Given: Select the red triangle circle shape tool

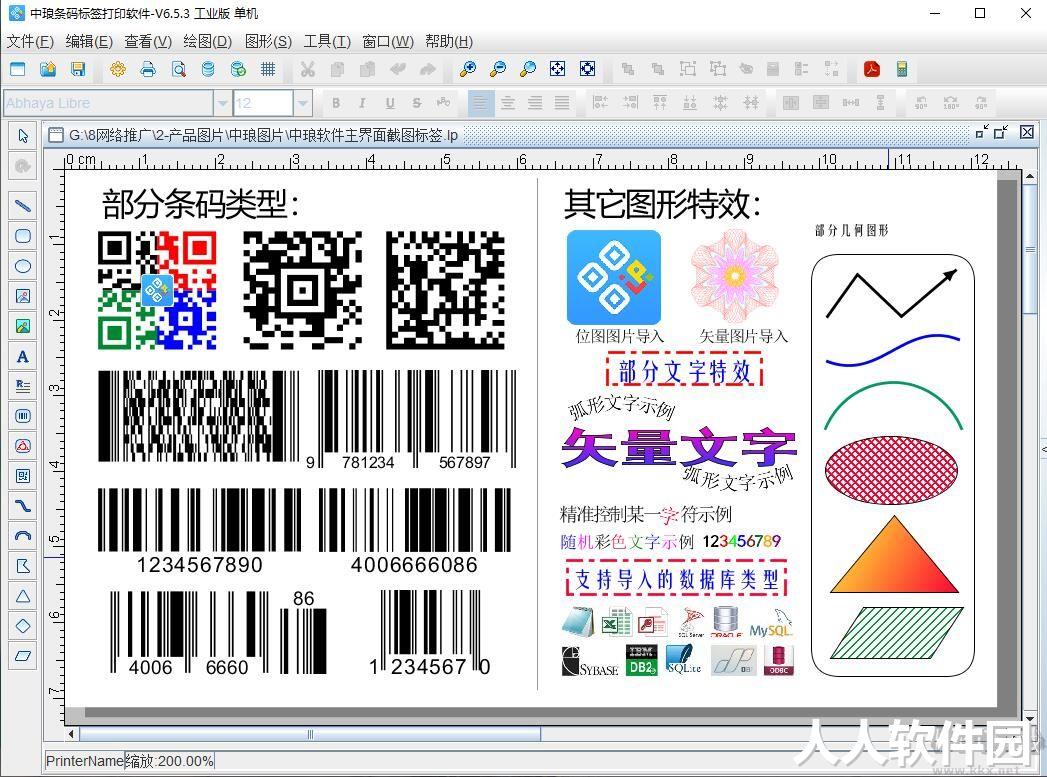Looking at the screenshot, I should click(x=23, y=446).
